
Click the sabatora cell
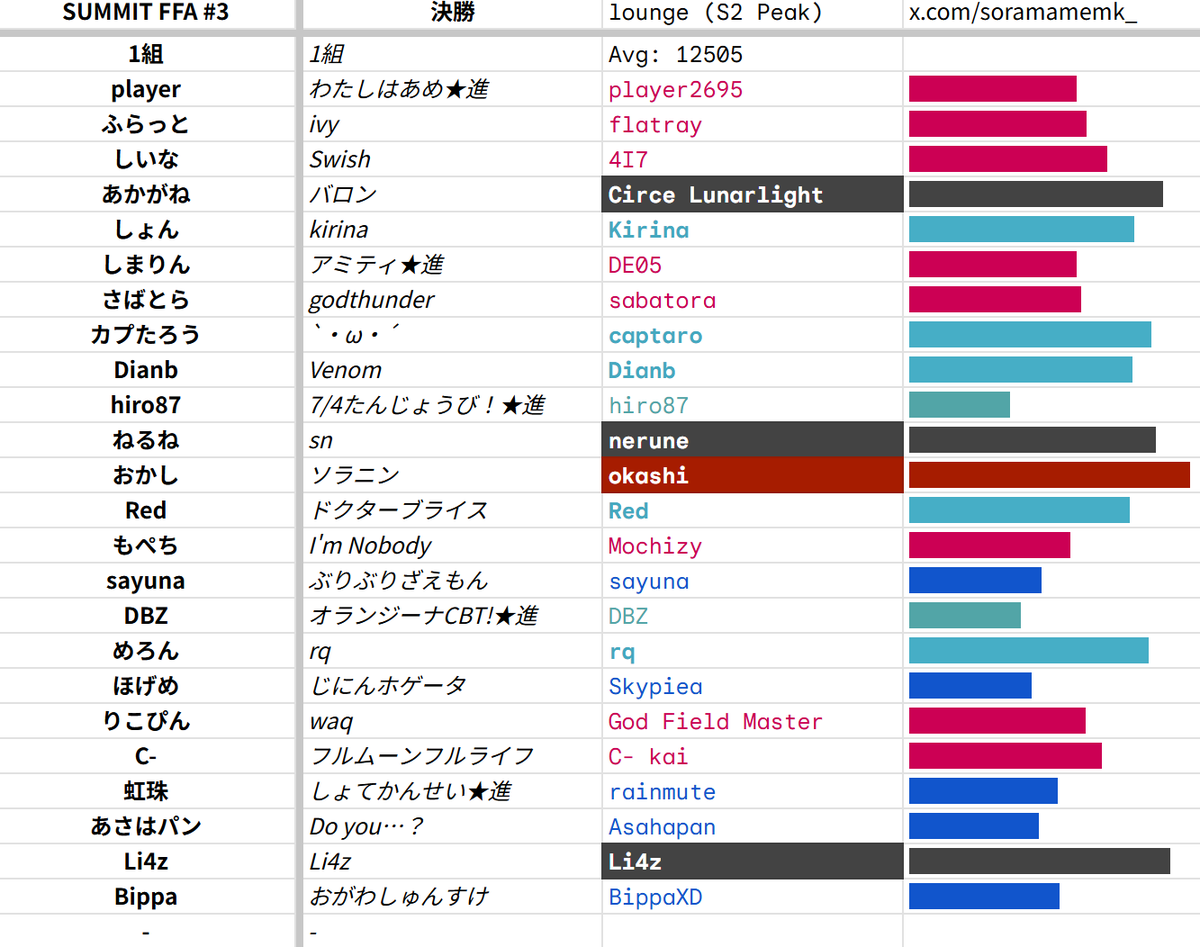click(752, 299)
